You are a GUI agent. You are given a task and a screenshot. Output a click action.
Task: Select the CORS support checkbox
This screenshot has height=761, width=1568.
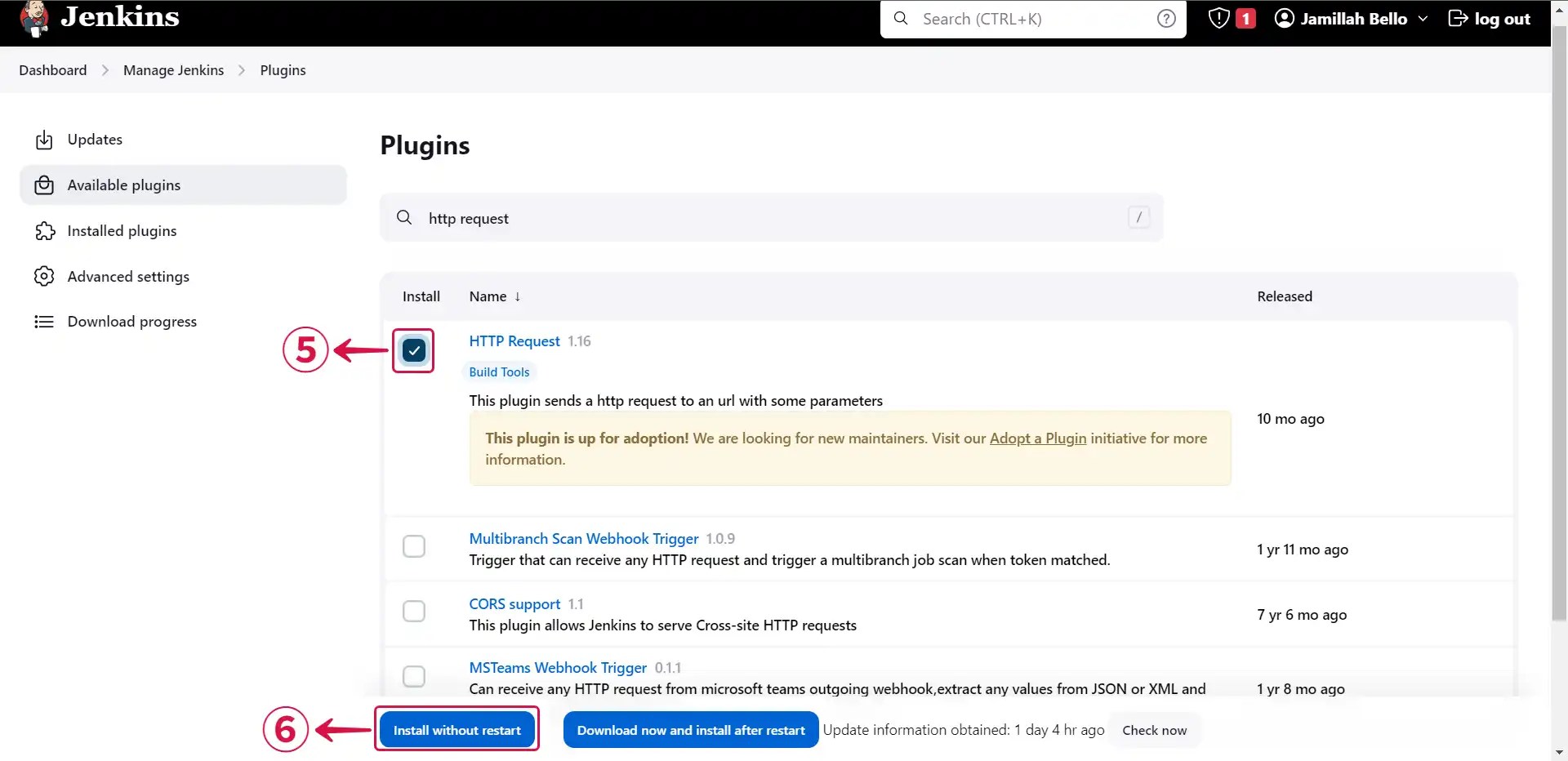pyautogui.click(x=413, y=611)
